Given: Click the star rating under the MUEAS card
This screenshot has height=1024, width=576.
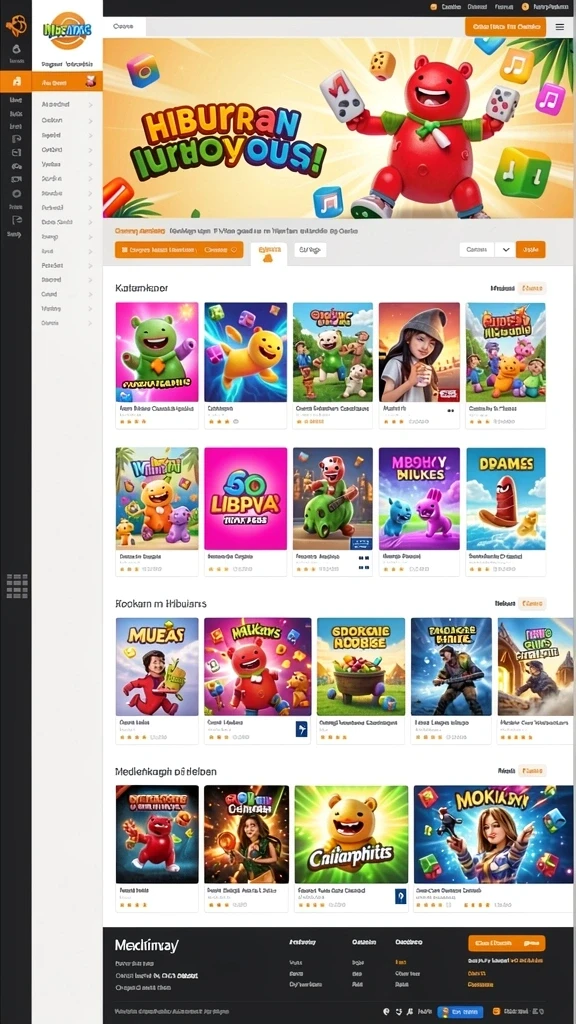Looking at the screenshot, I should pos(133,737).
